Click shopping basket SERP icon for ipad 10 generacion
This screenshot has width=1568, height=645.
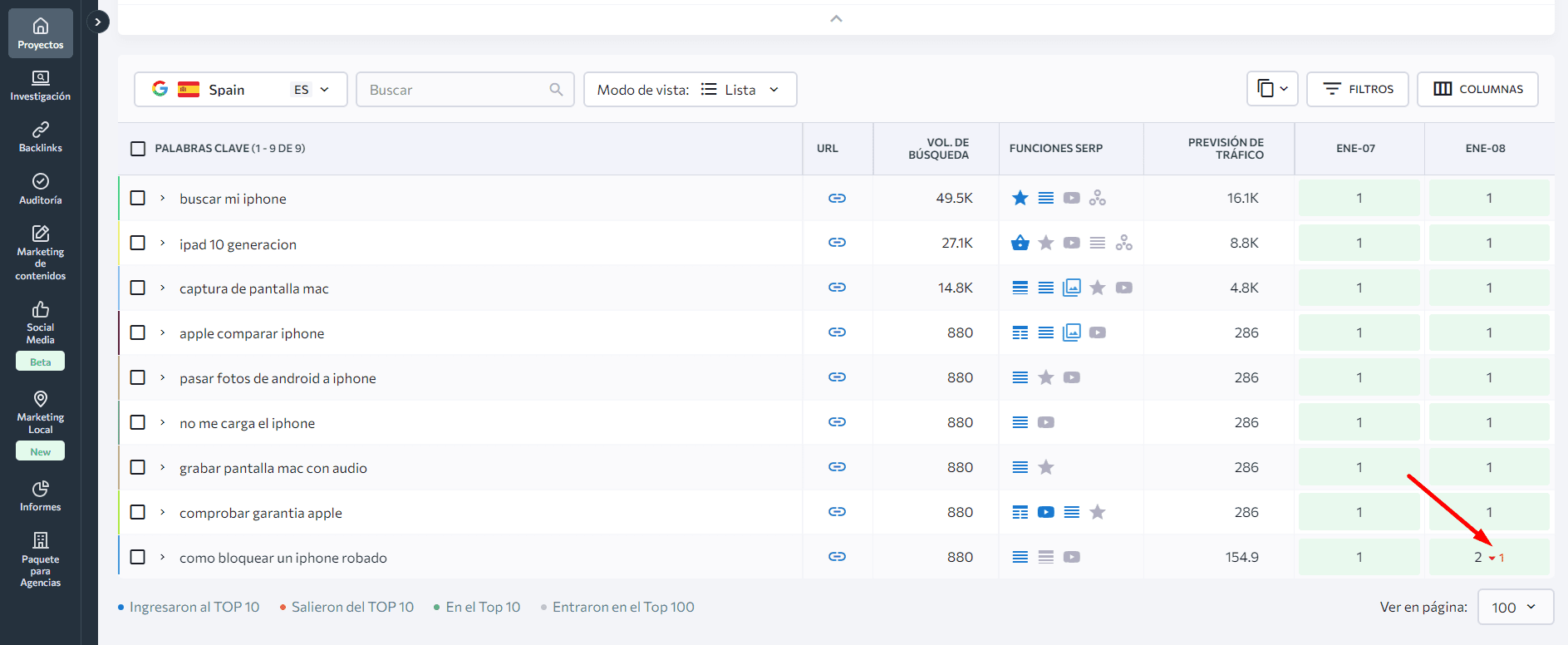[1020, 243]
